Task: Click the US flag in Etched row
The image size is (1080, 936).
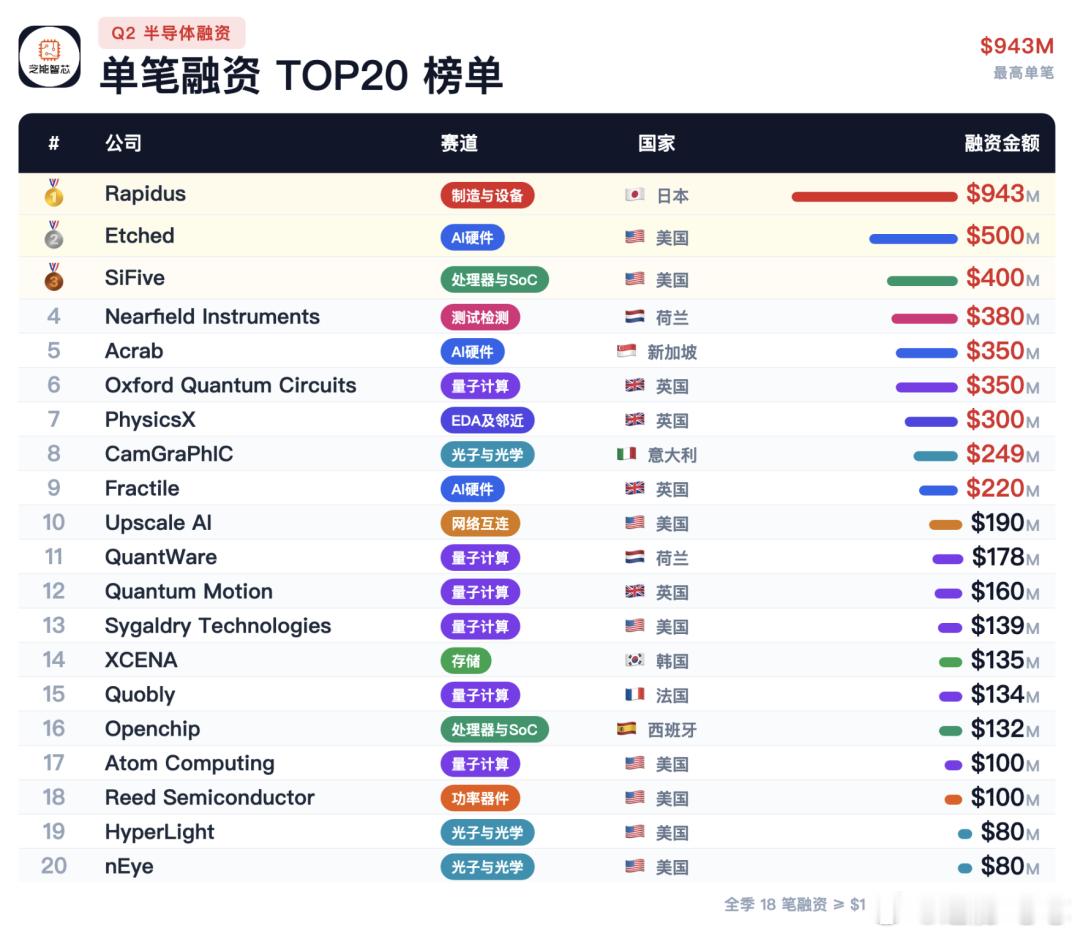Action: point(634,237)
